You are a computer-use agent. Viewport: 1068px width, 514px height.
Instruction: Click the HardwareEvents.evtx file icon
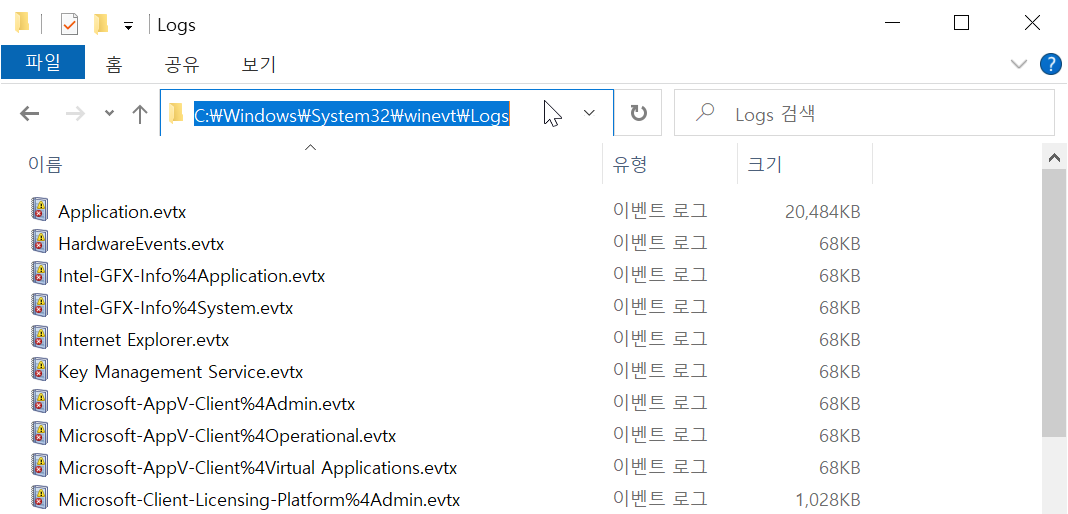(40, 242)
